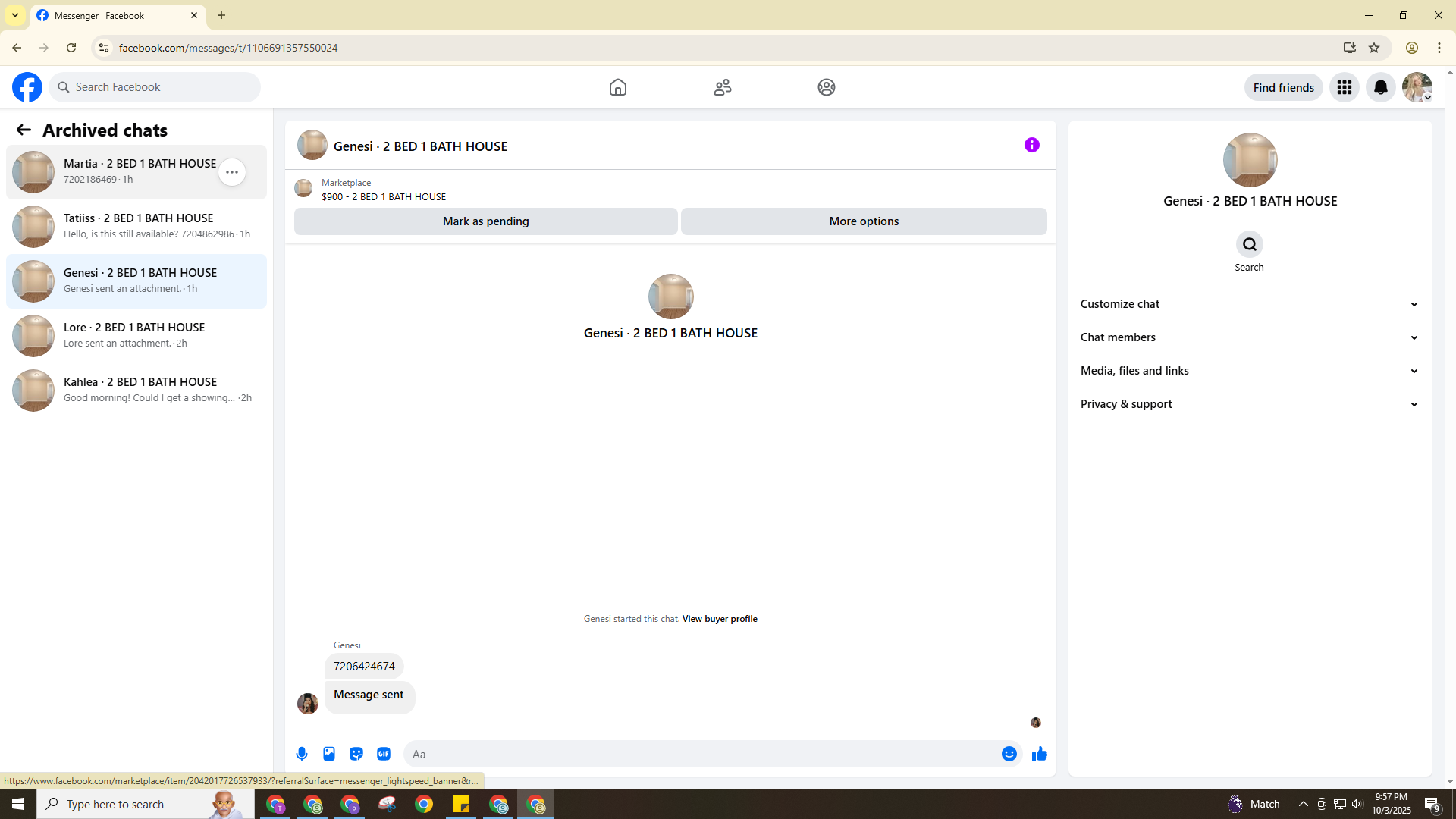Image resolution: width=1456 pixels, height=819 pixels.
Task: Bookmark this page with the star icon
Action: point(1374,48)
